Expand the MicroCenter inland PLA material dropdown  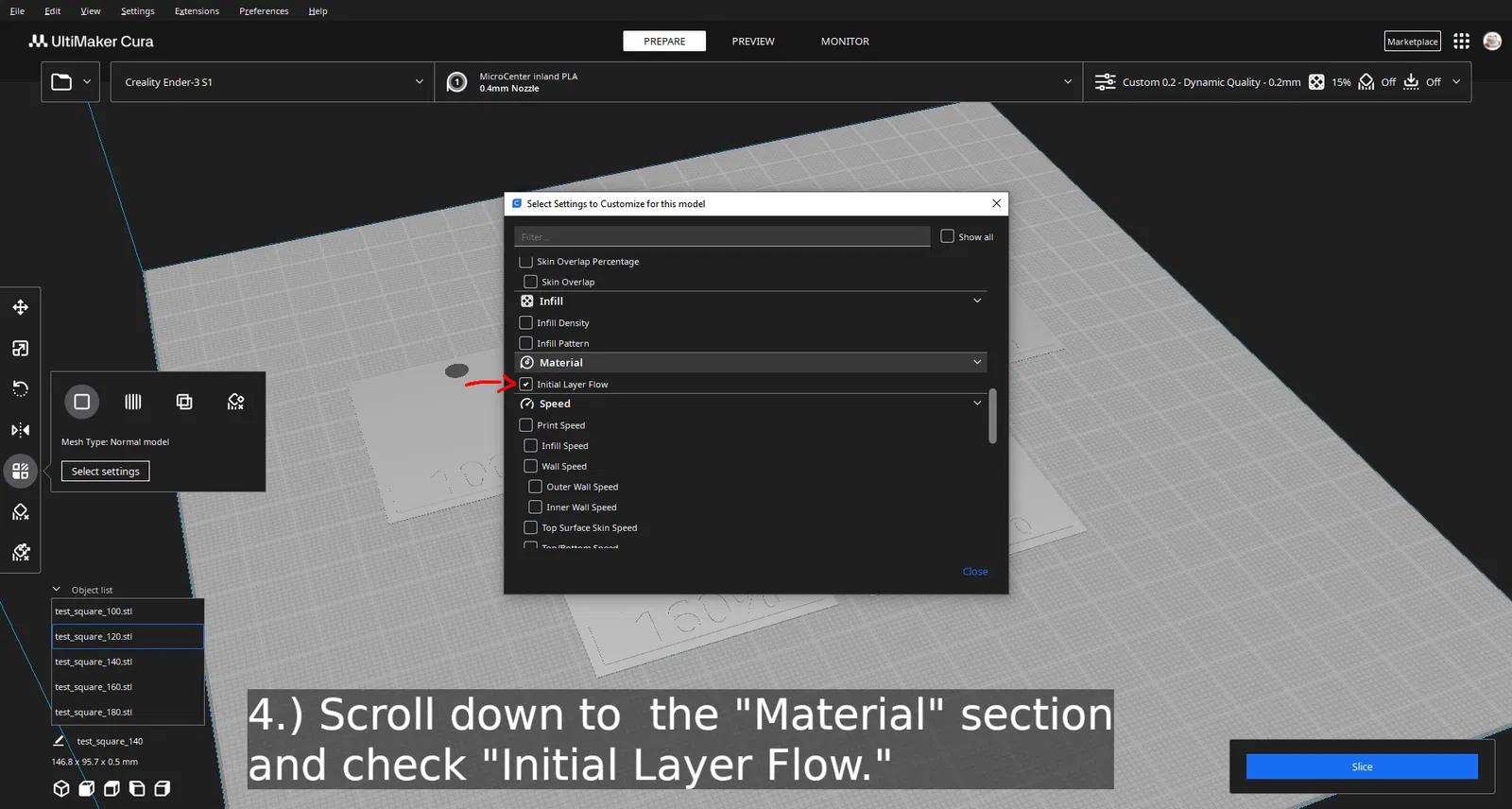pos(758,82)
